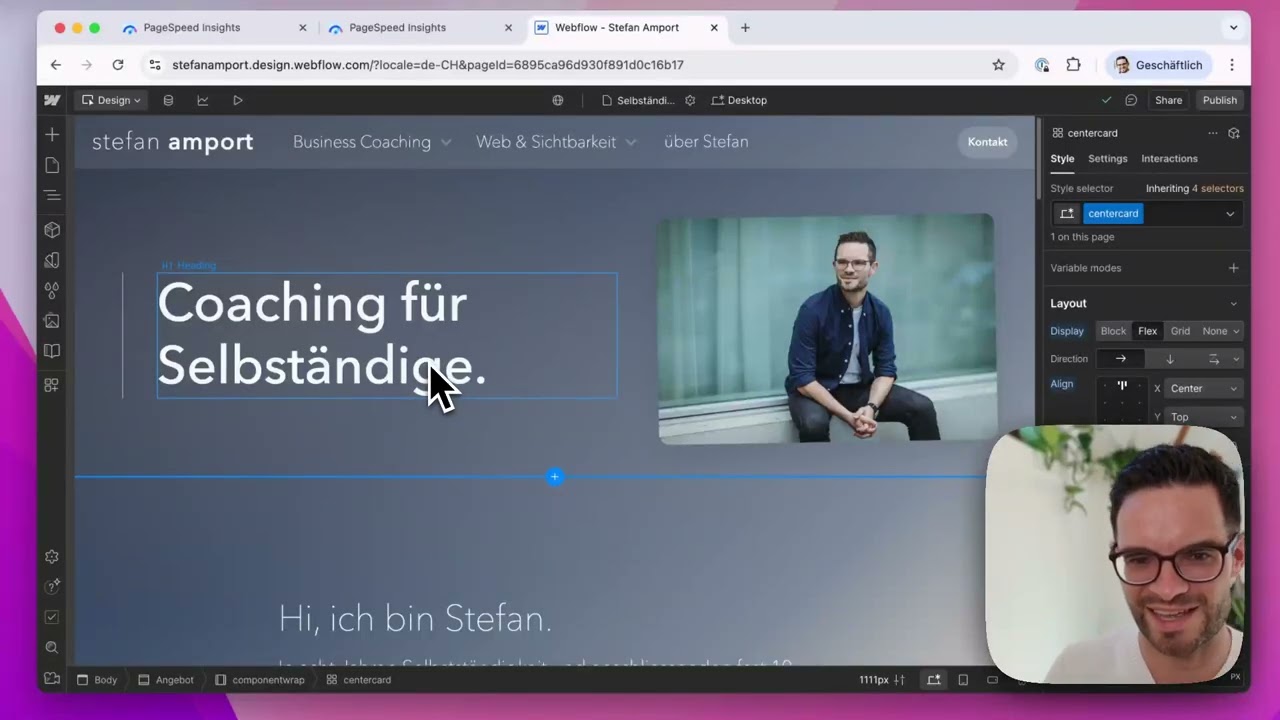
Task: Set flex direction to vertical arrow
Action: point(1169,359)
